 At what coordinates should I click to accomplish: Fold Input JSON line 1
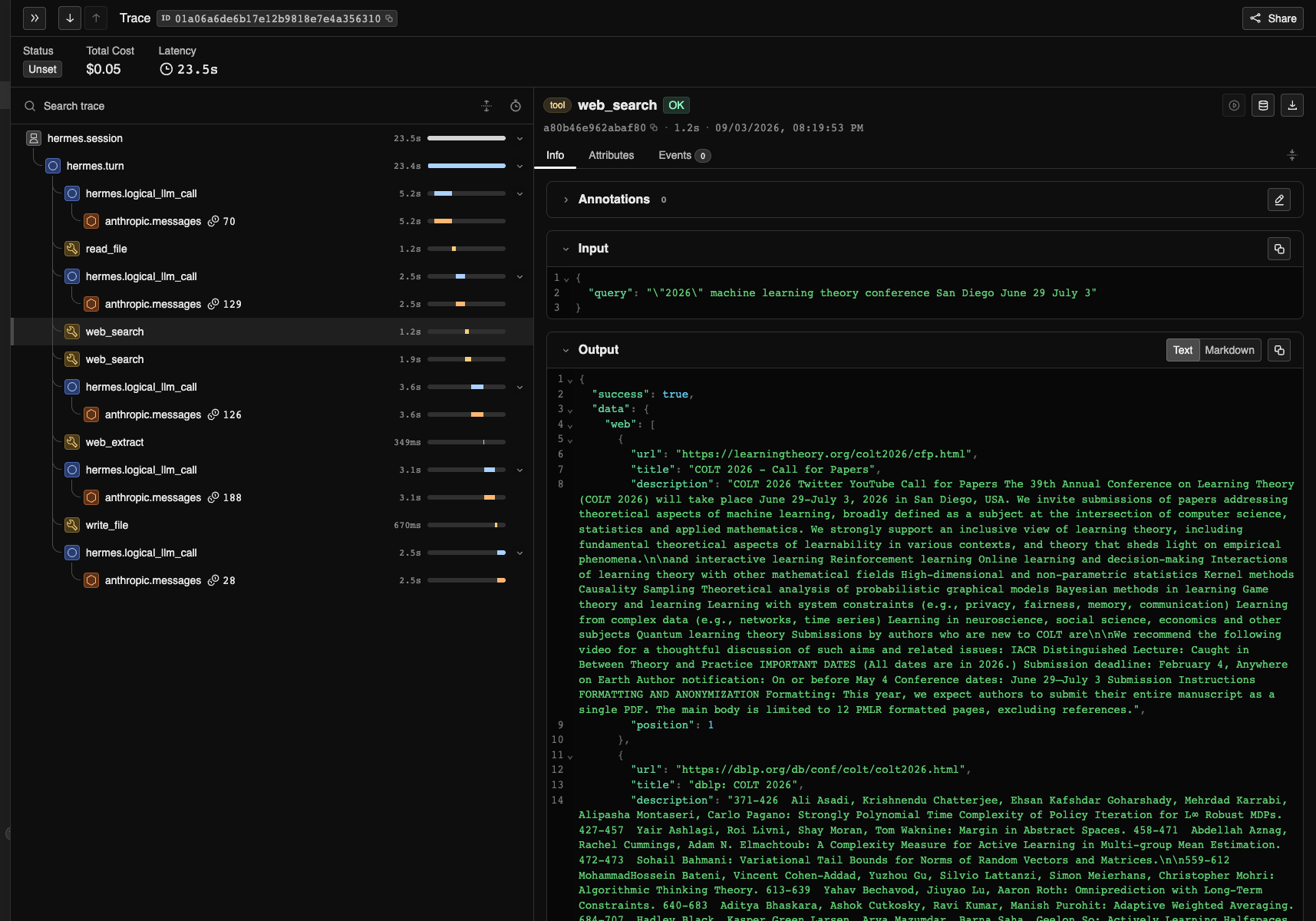pos(567,279)
